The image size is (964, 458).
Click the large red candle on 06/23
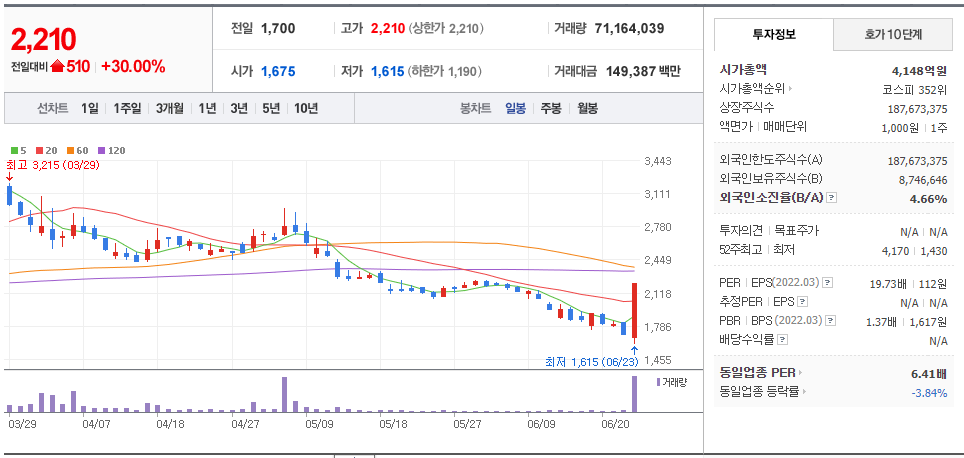click(x=634, y=310)
